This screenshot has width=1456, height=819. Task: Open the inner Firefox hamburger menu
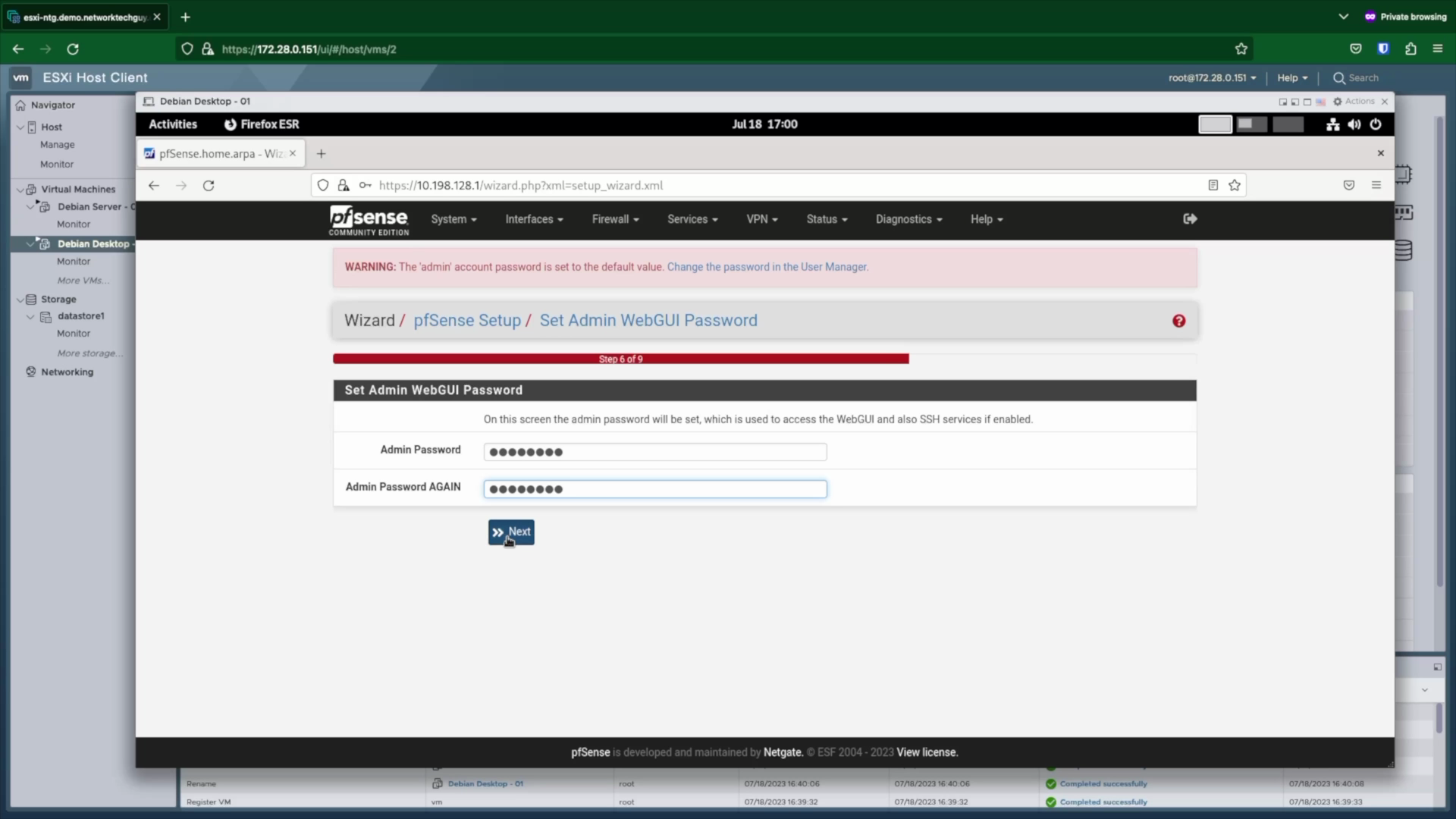coord(1376,185)
